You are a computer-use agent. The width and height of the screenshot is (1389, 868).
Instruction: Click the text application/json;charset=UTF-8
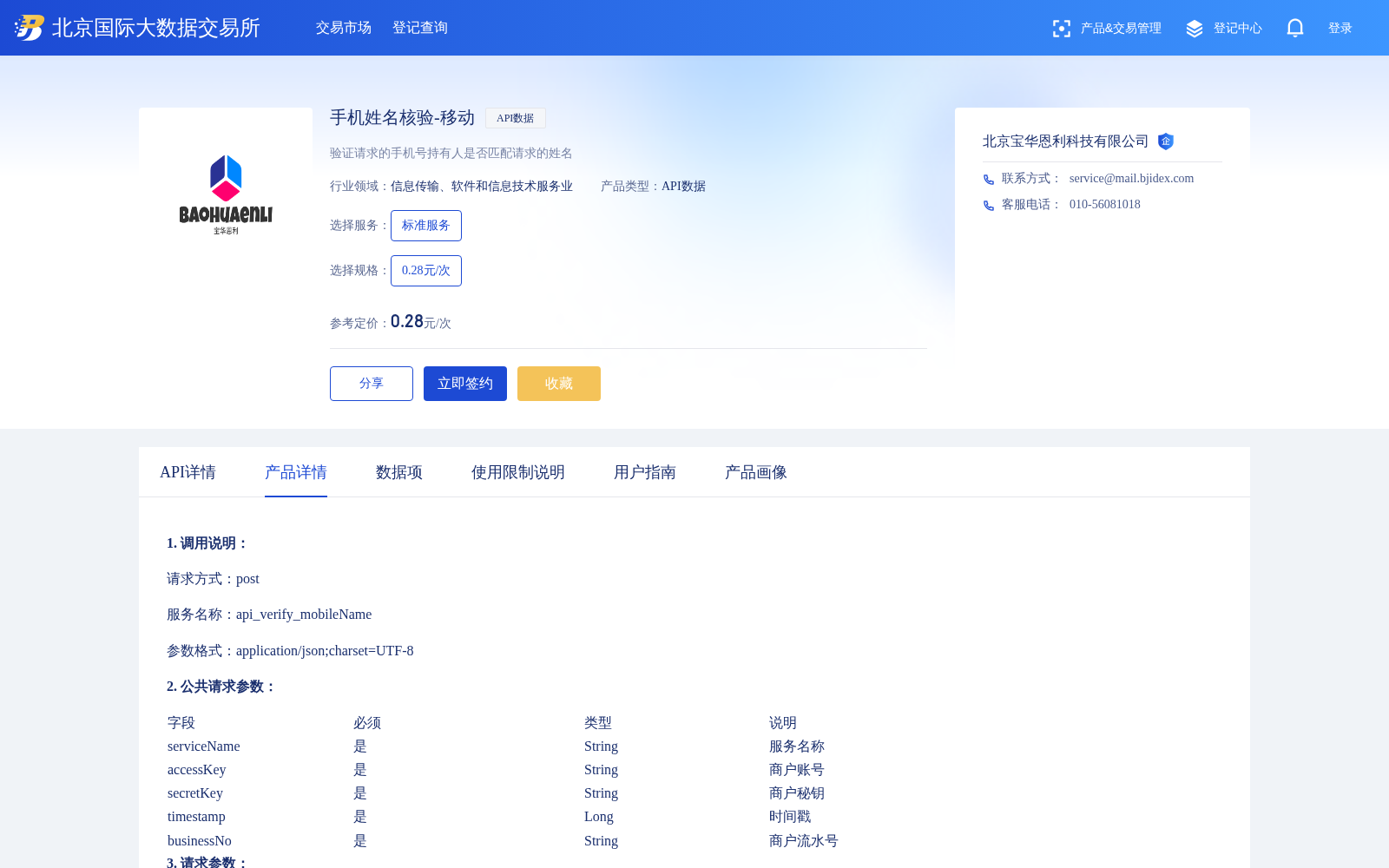(x=325, y=651)
